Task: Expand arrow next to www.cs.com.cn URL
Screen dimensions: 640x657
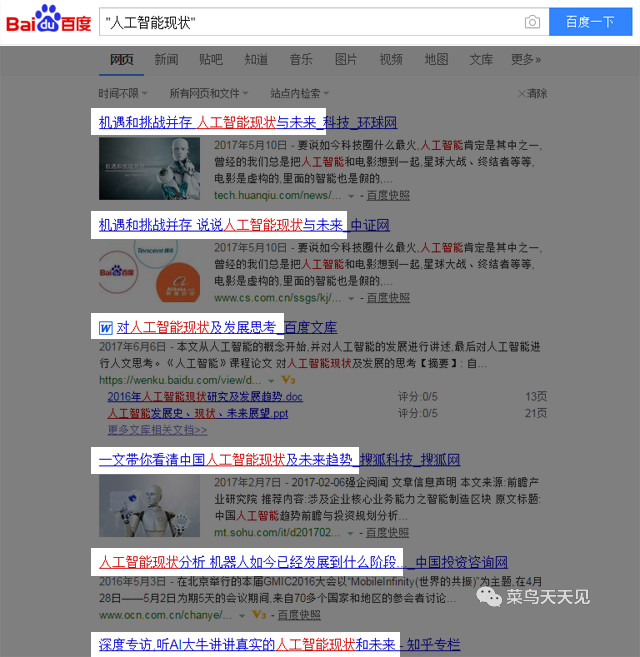Action: pyautogui.click(x=351, y=298)
